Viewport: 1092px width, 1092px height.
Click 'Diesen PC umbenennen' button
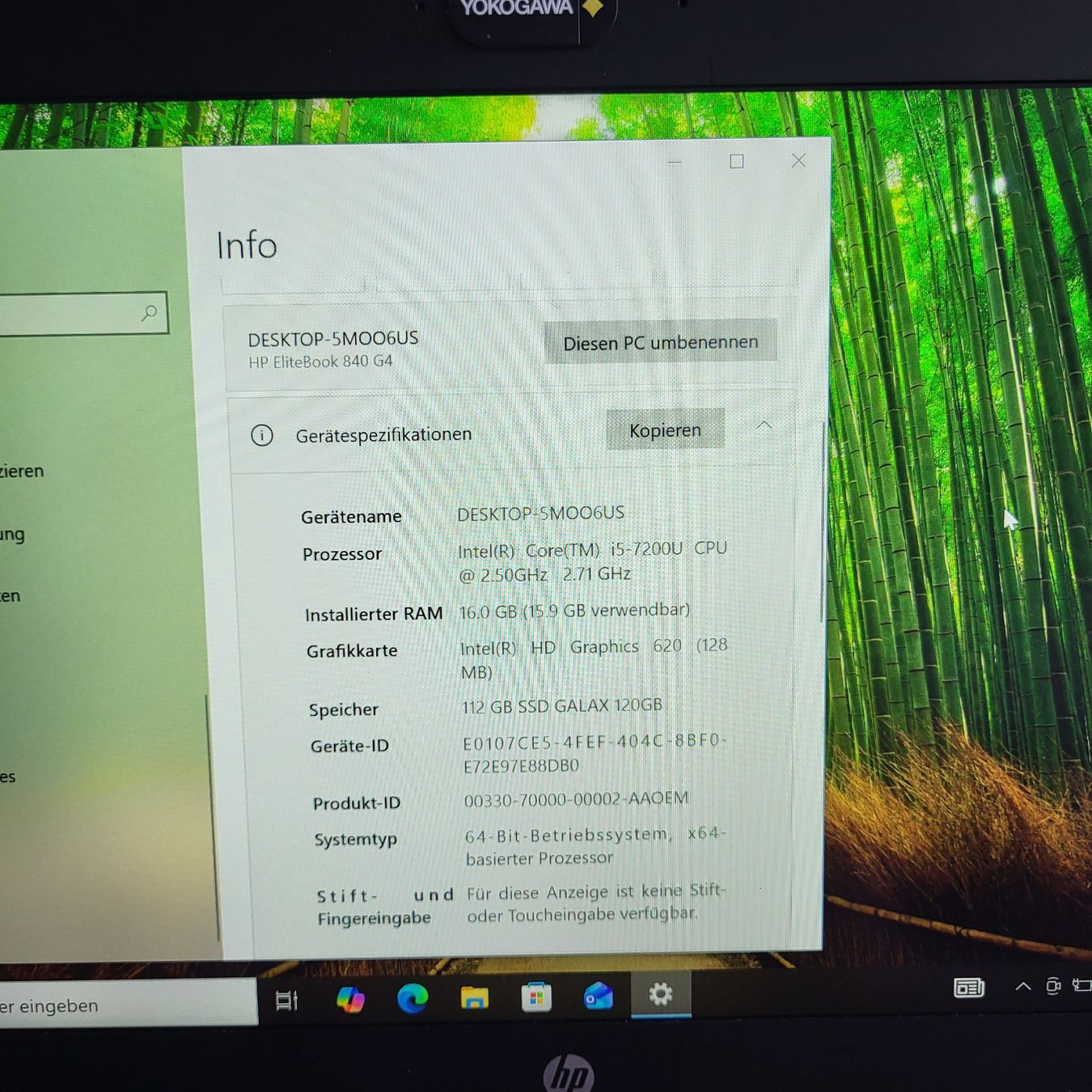pos(660,343)
